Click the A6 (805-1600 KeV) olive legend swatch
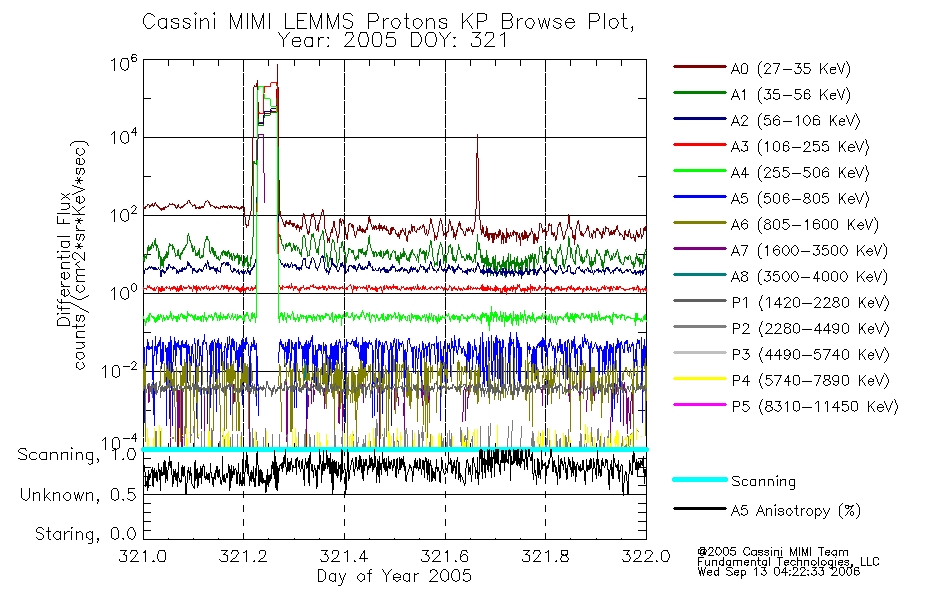Viewport: 950px width, 600px height. pyautogui.click(x=700, y=223)
